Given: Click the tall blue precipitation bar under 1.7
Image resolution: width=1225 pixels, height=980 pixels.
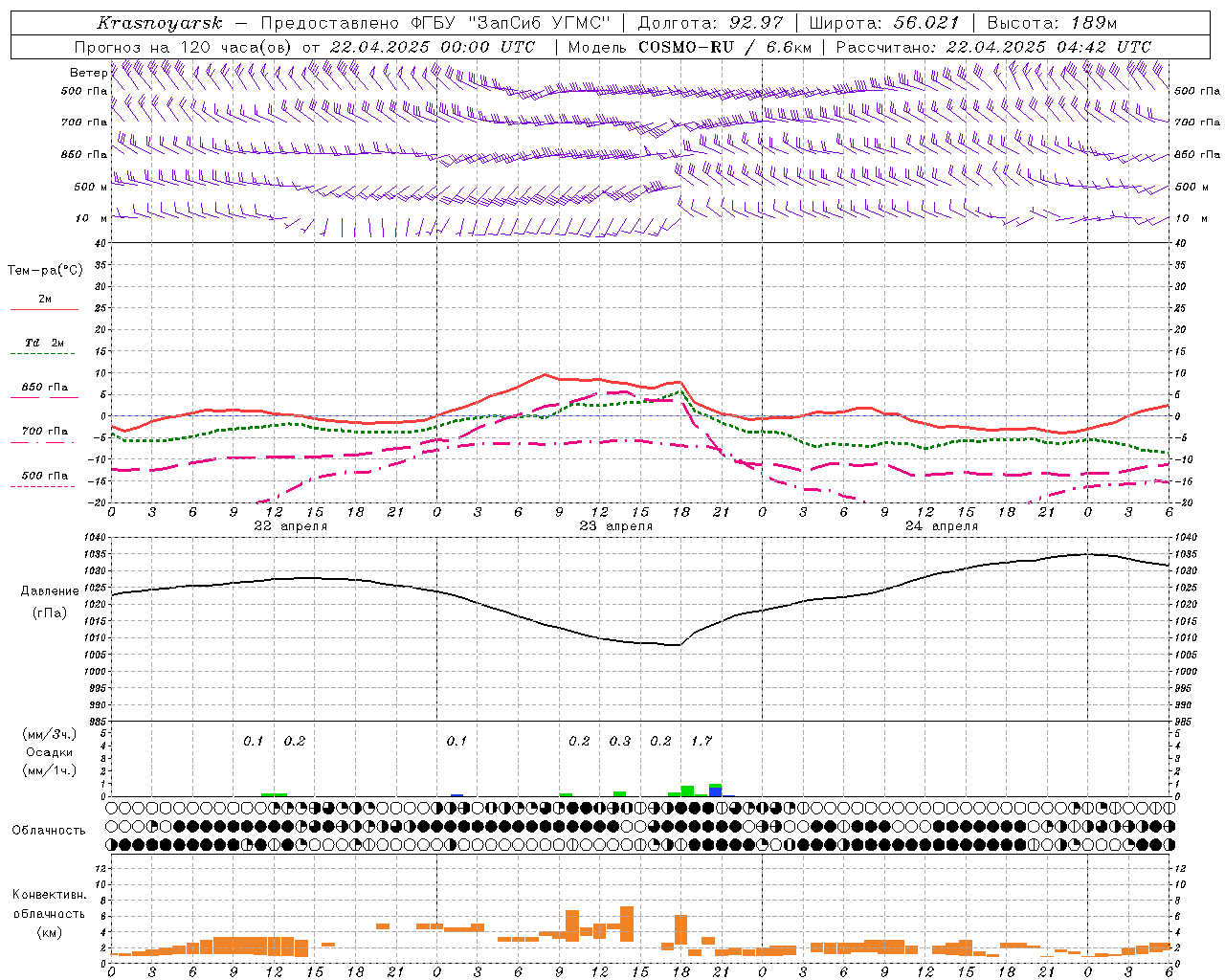Looking at the screenshot, I should [715, 791].
